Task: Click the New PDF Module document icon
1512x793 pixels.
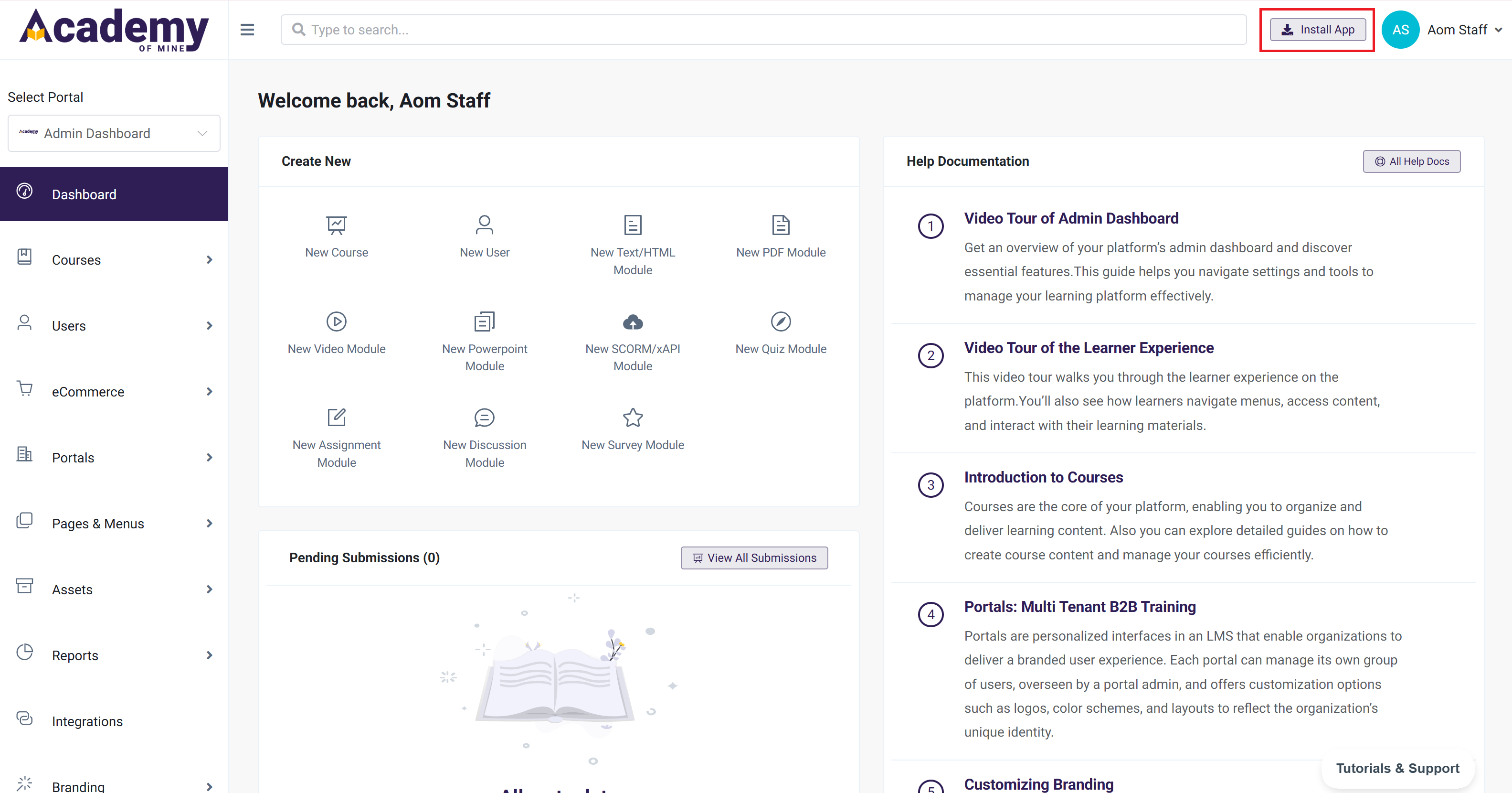Action: coord(780,225)
